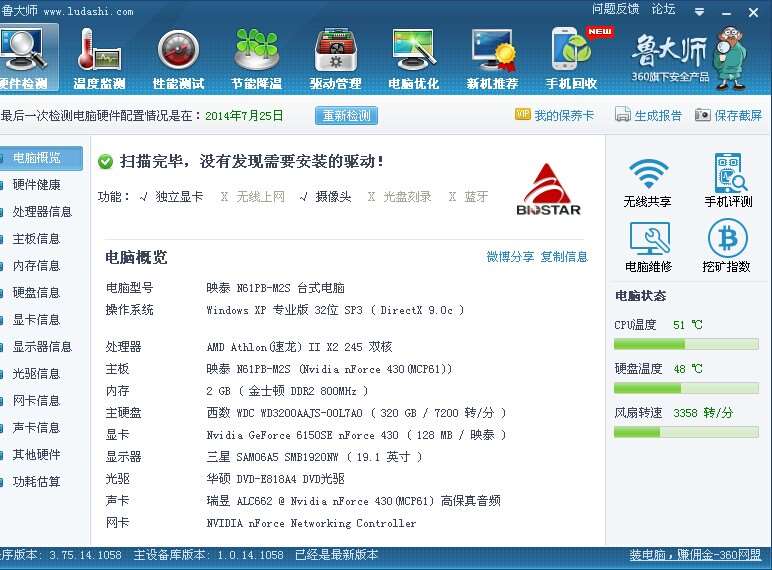The width and height of the screenshot is (772, 570).
Task: Click 问题反馈 feedback link
Action: point(615,9)
